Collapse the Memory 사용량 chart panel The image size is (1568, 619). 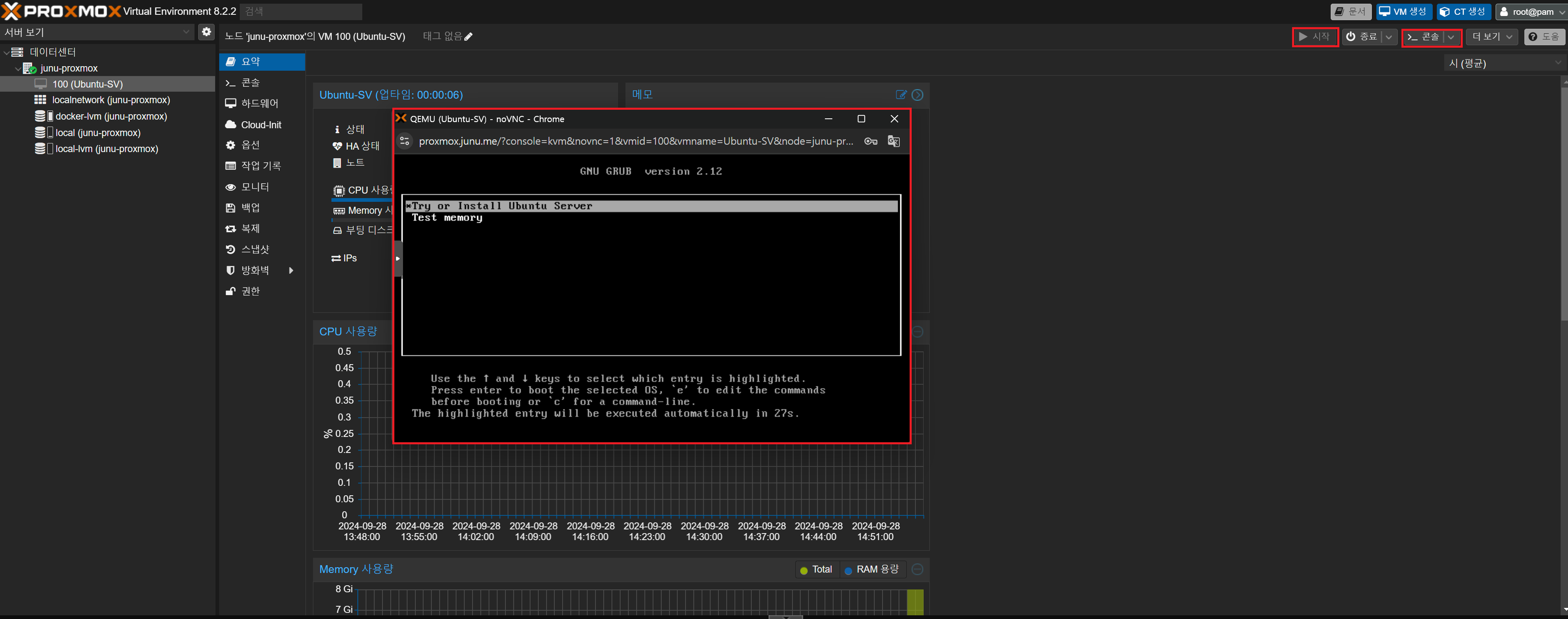point(917,570)
